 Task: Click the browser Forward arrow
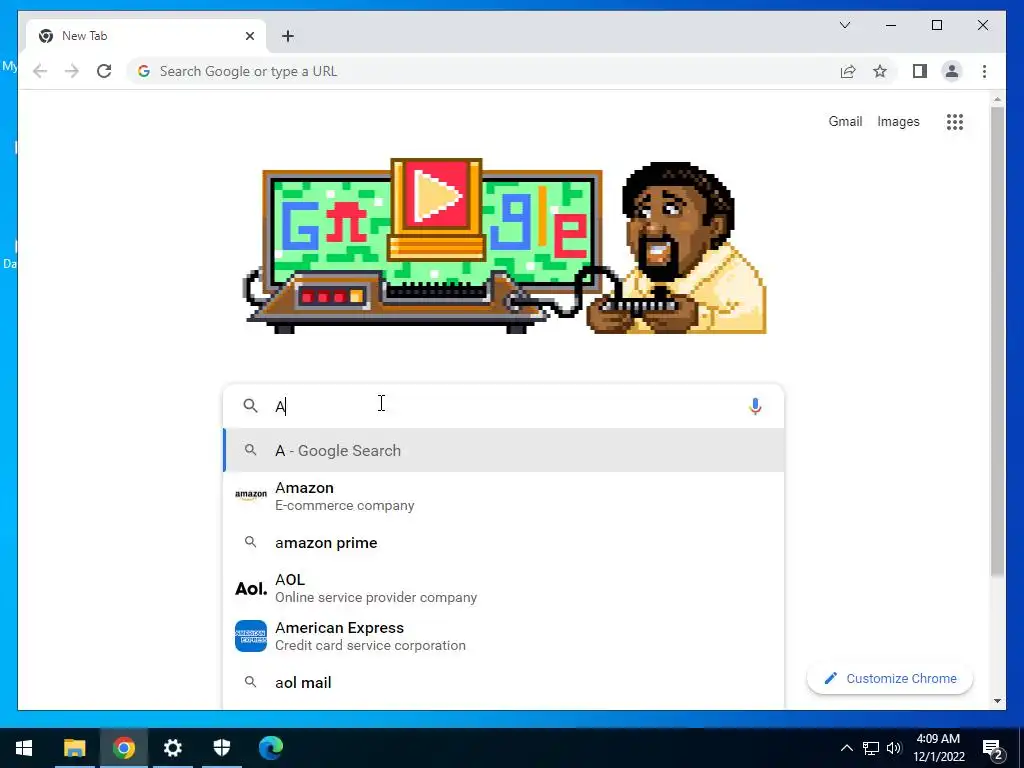(72, 71)
